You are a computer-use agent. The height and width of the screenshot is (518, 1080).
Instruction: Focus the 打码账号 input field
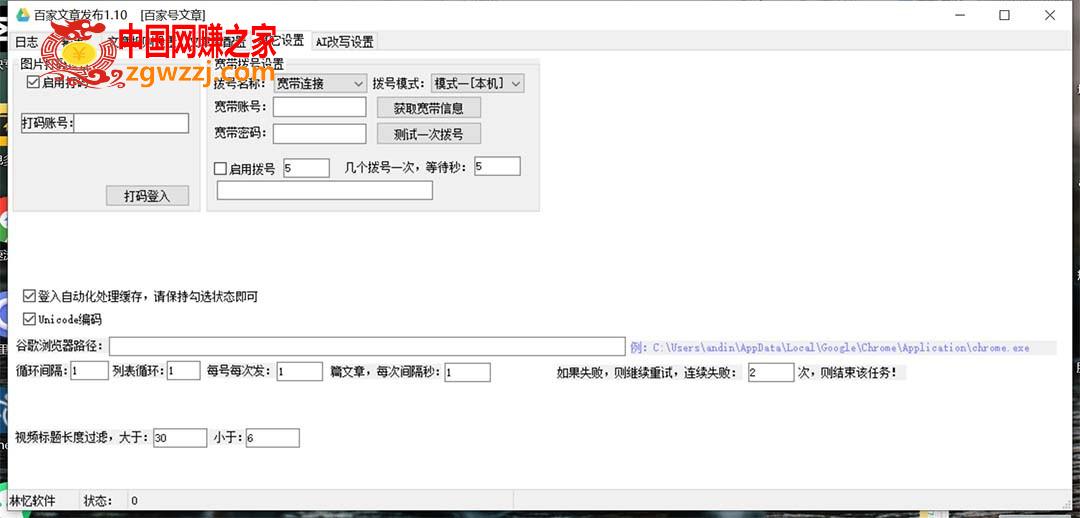click(x=131, y=123)
